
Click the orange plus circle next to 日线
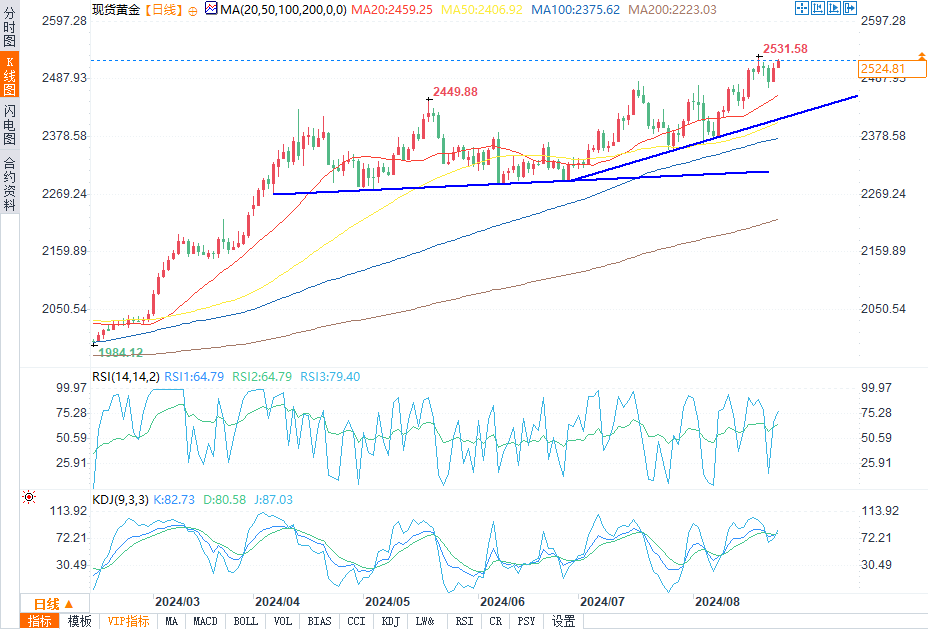pos(192,9)
